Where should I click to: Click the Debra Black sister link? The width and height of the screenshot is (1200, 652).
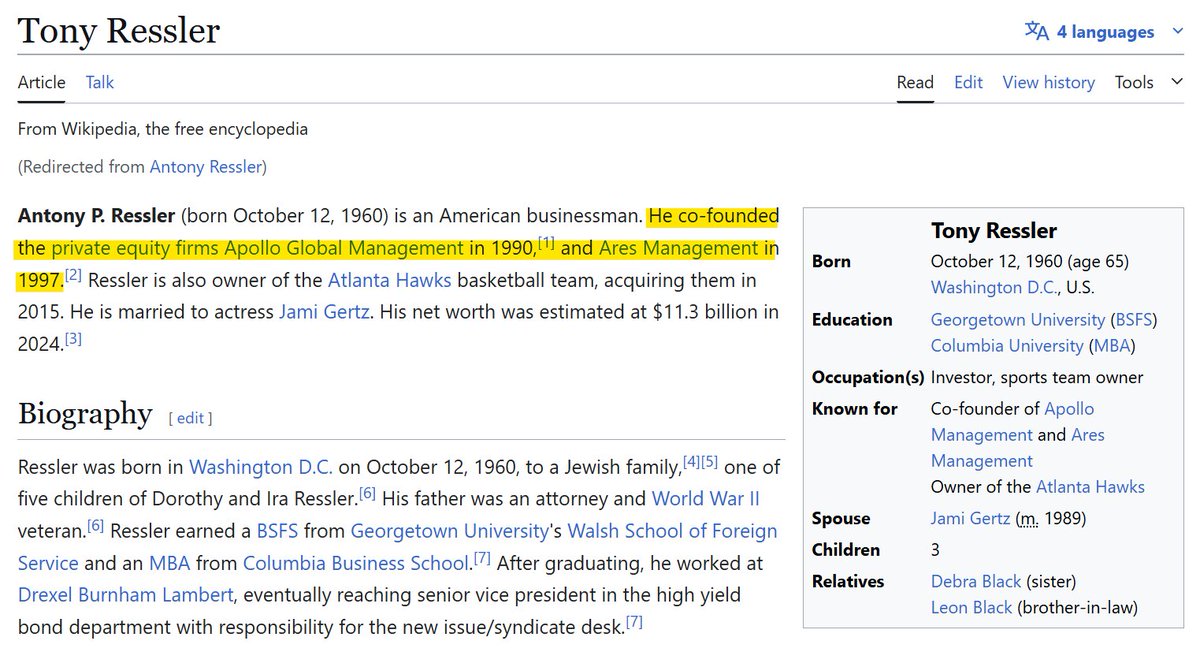[976, 581]
